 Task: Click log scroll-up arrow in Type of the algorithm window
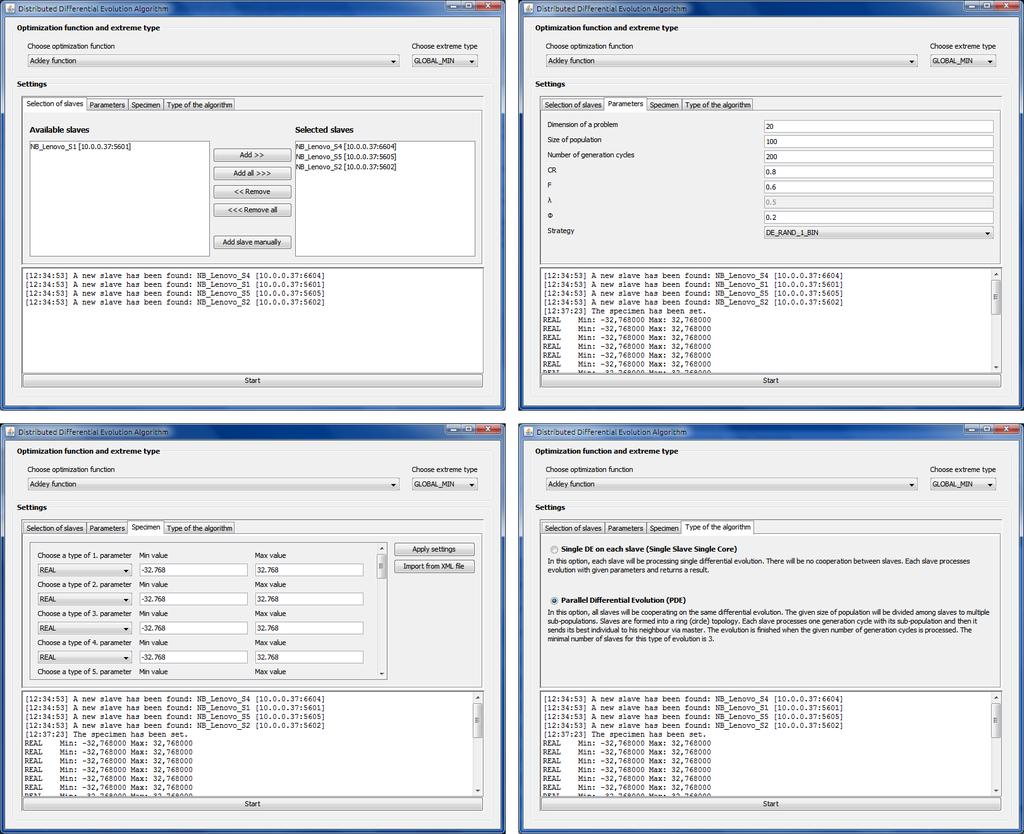point(996,698)
